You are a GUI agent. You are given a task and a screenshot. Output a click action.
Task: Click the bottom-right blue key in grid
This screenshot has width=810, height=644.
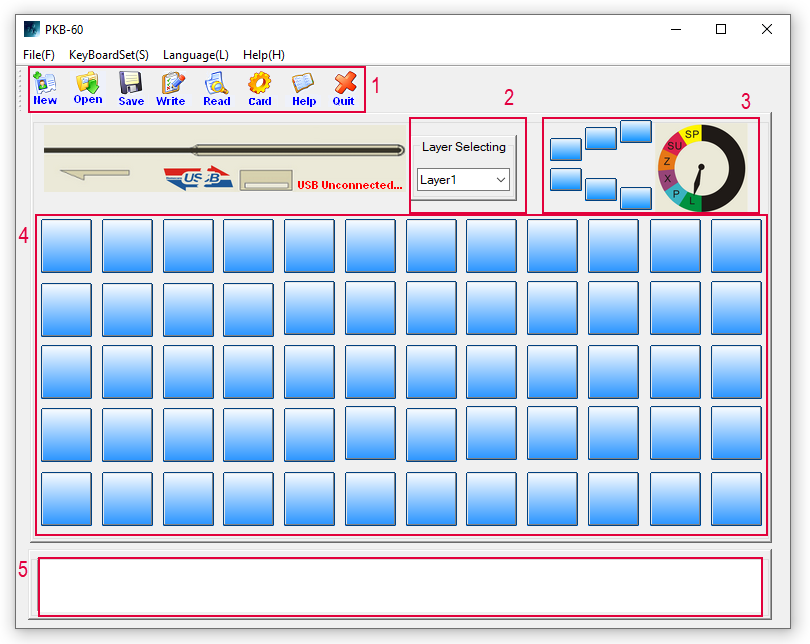(736, 498)
